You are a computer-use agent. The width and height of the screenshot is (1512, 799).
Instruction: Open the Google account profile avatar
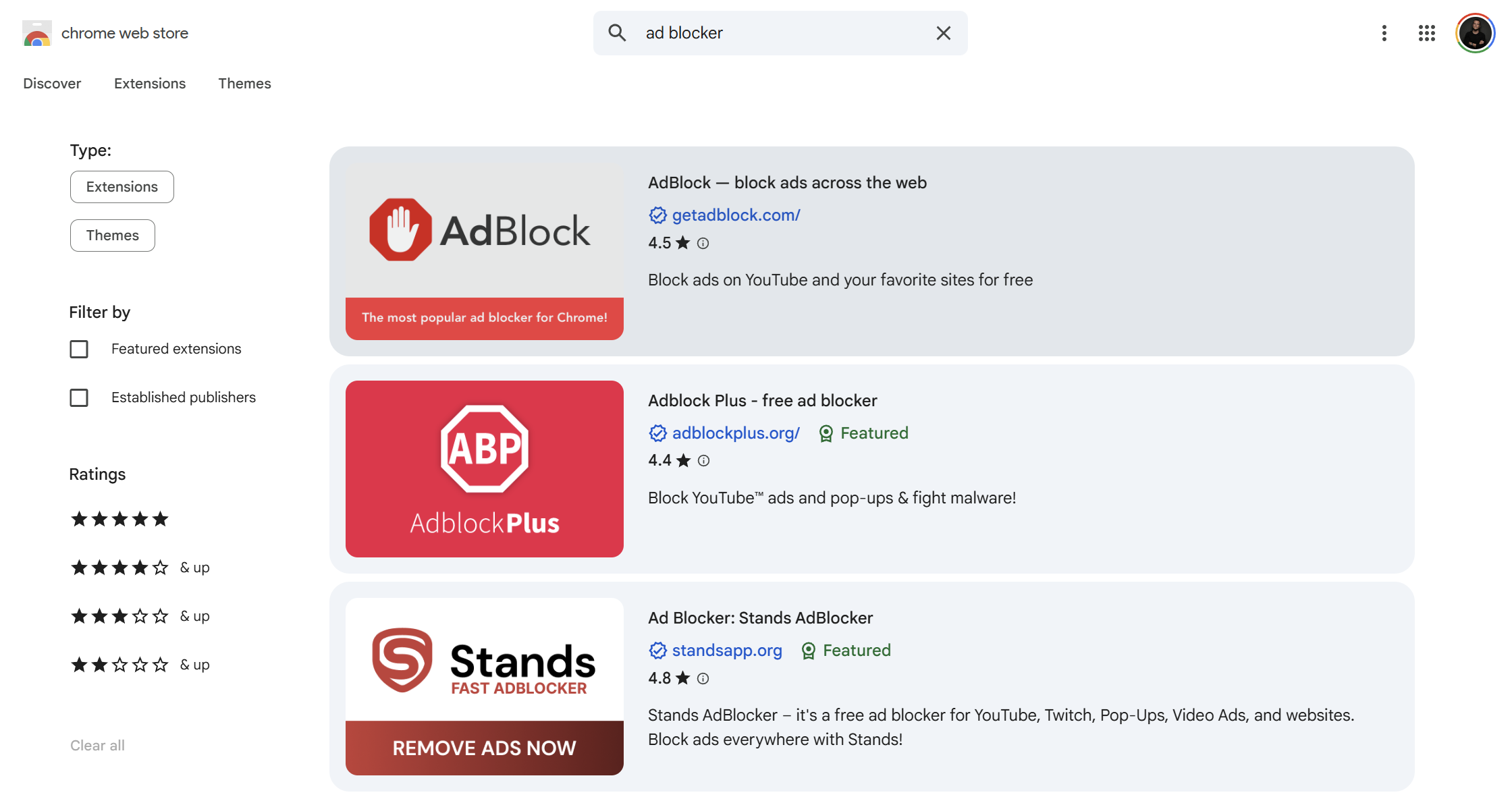click(1475, 33)
